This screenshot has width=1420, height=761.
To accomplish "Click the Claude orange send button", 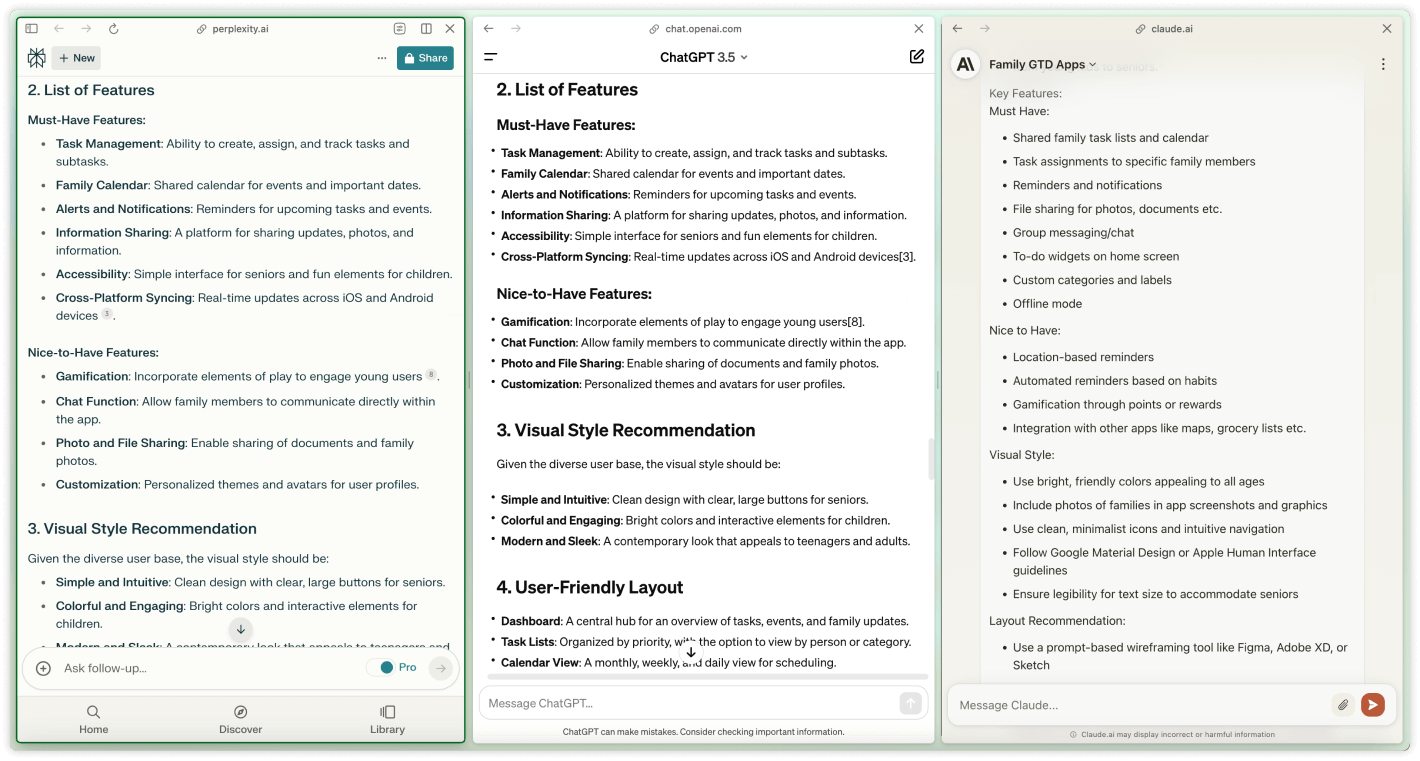I will (1373, 705).
